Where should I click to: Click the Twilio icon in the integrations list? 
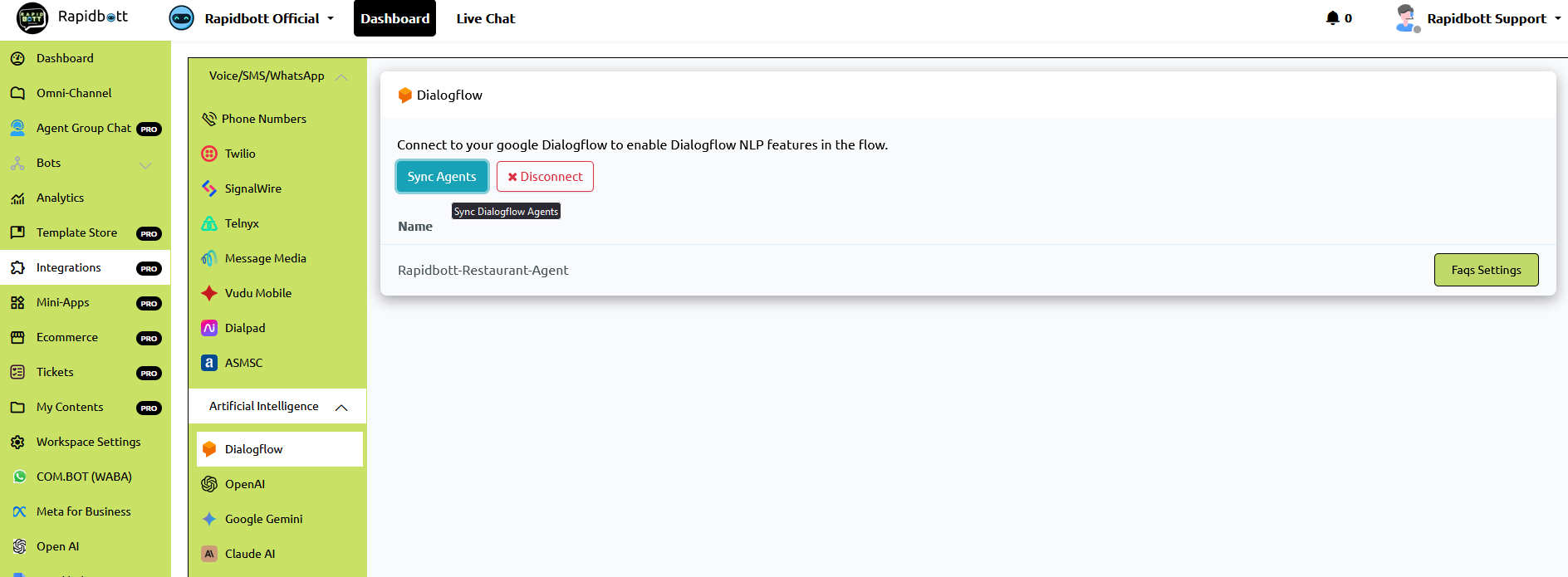(209, 154)
